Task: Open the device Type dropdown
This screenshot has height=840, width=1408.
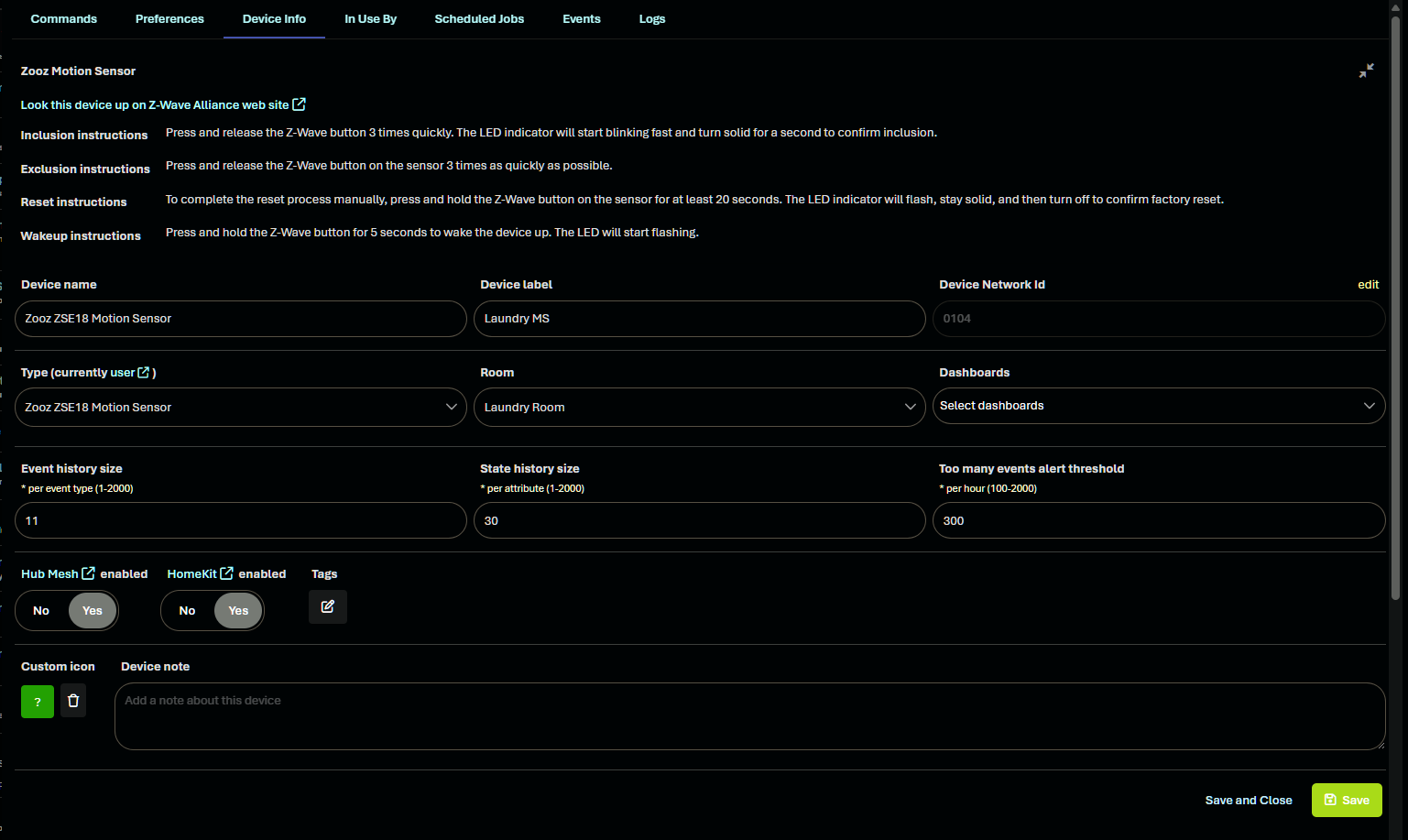Action: click(x=241, y=407)
